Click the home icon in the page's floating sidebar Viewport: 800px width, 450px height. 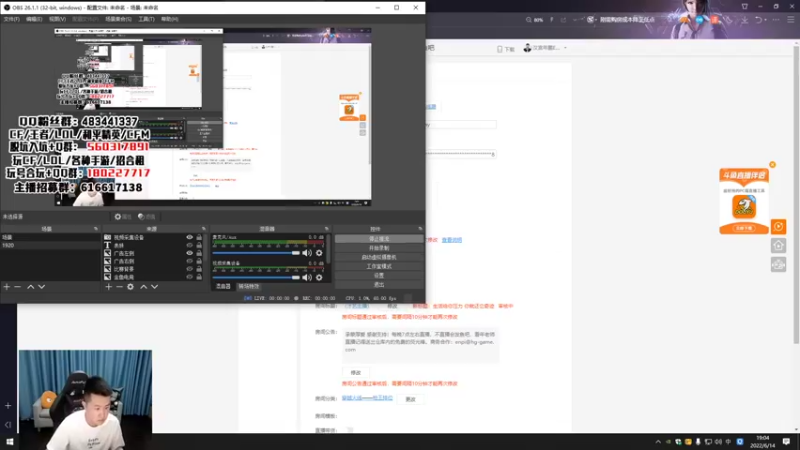(778, 245)
